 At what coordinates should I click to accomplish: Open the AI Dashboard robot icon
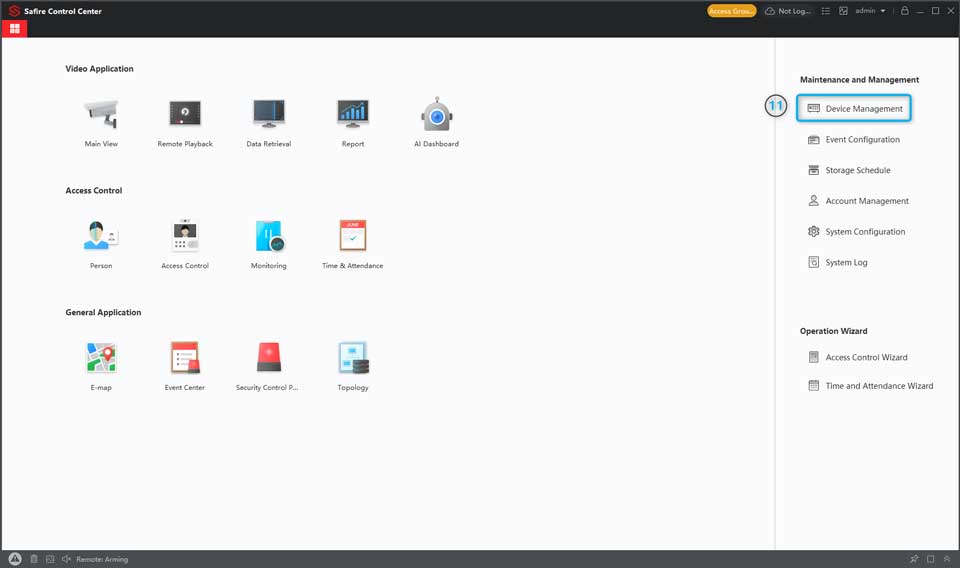coord(436,115)
